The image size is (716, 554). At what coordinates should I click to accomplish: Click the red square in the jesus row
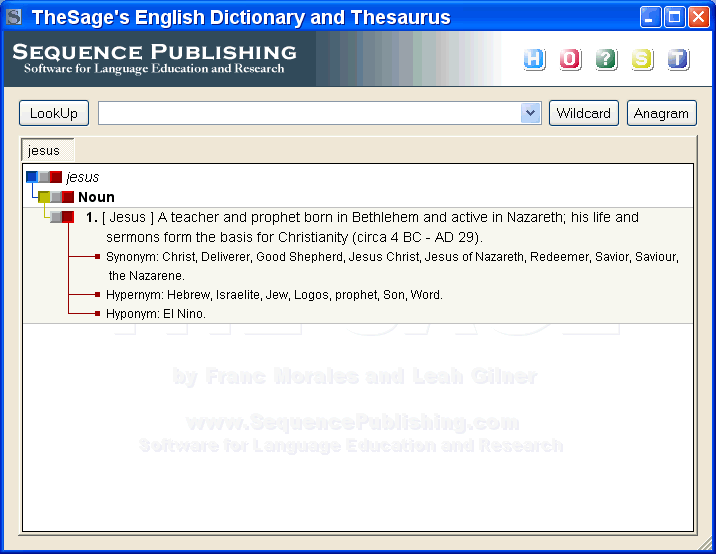[x=56, y=177]
